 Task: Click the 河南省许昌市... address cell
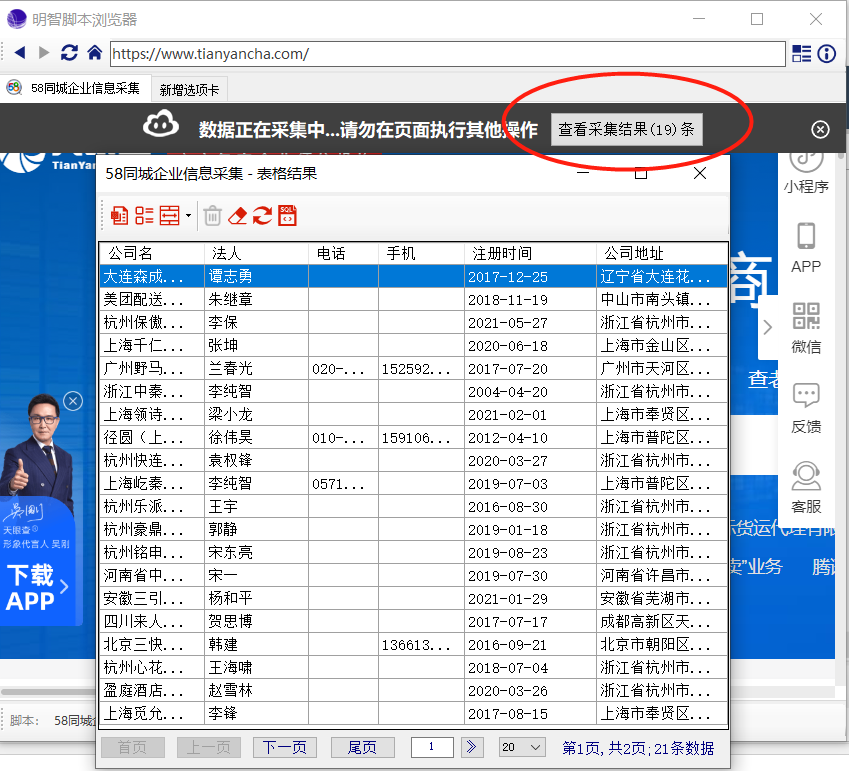click(662, 576)
